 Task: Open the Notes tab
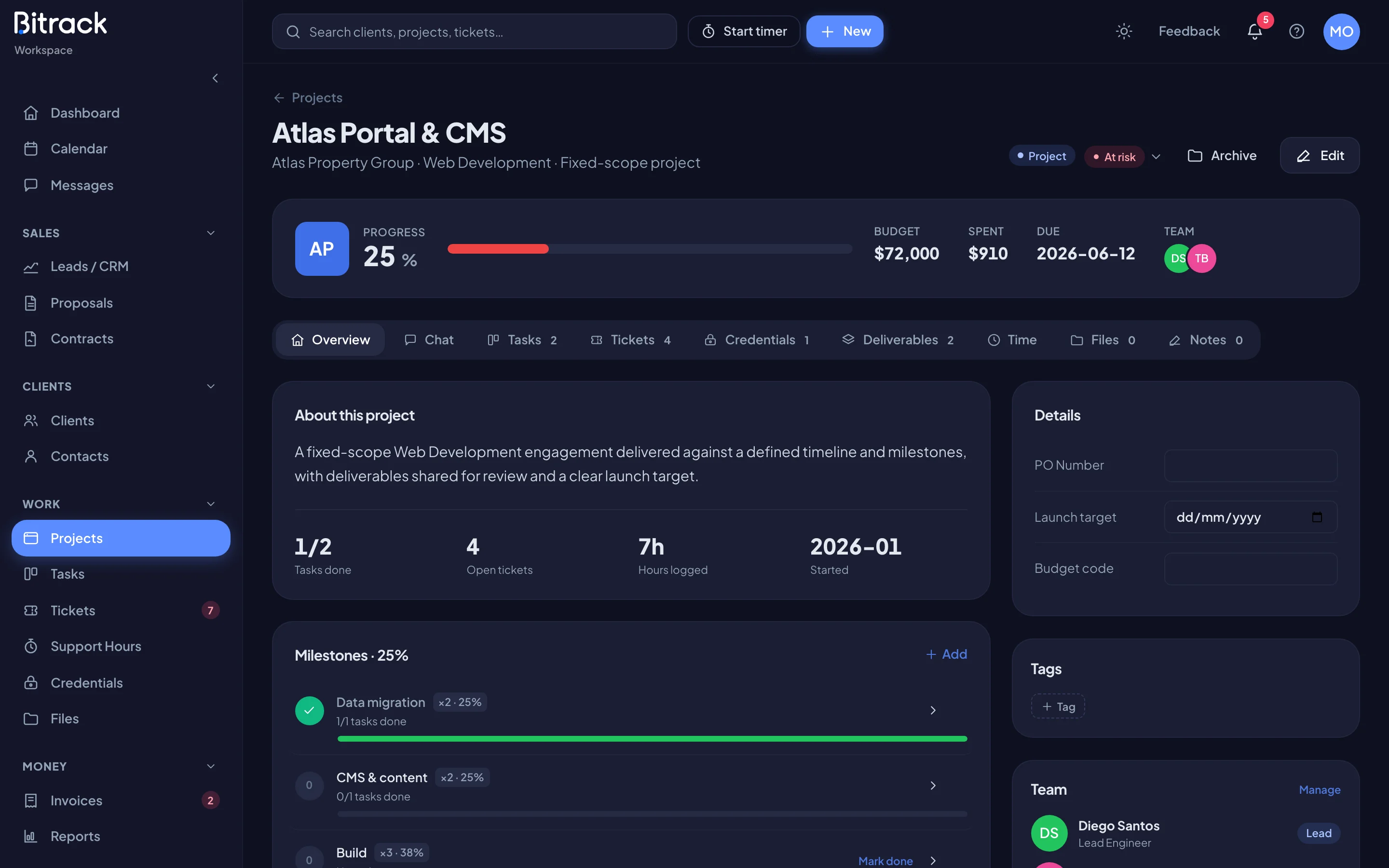(x=1207, y=340)
